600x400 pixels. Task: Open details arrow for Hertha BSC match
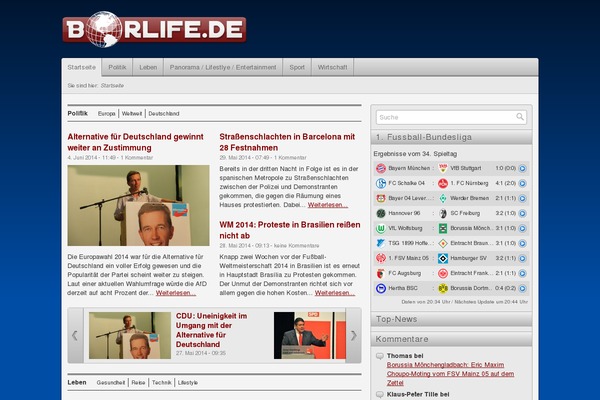coord(522,288)
